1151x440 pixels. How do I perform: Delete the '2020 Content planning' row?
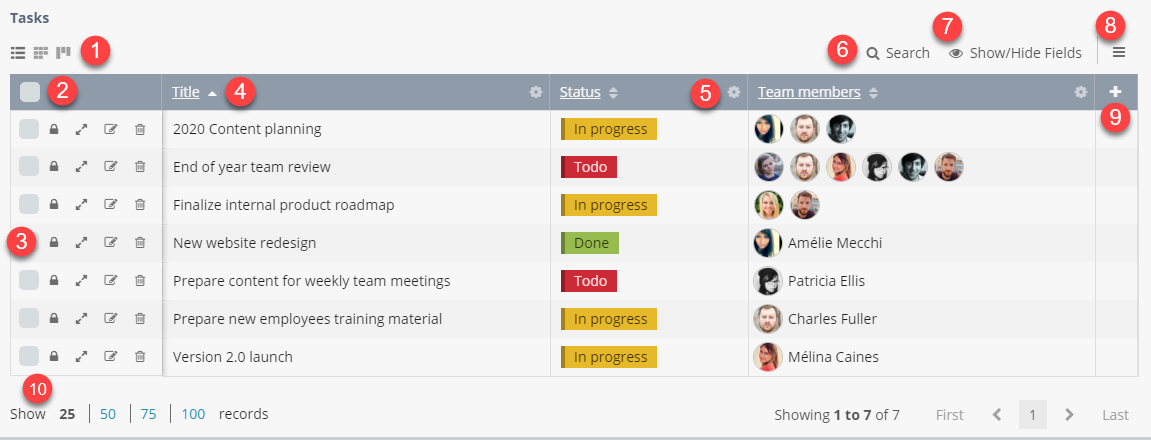tap(140, 129)
